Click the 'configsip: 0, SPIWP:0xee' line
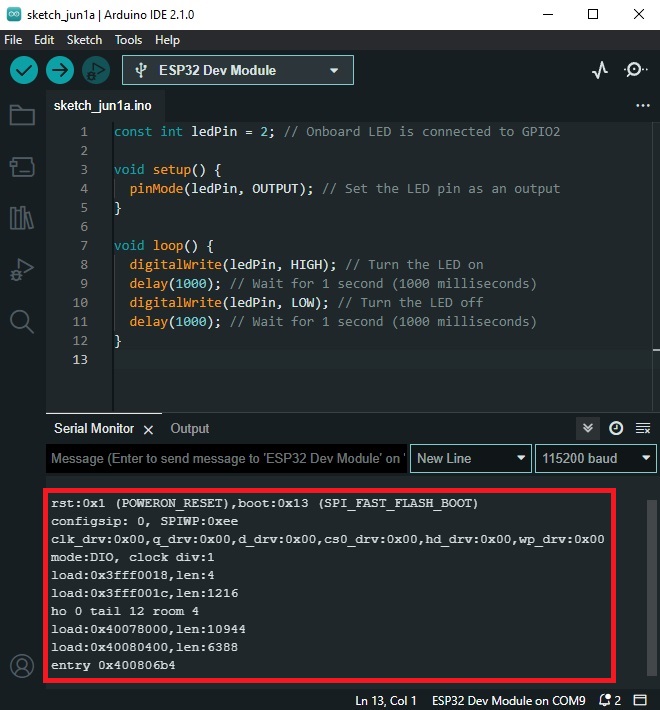Image resolution: width=660 pixels, height=710 pixels. (x=144, y=521)
